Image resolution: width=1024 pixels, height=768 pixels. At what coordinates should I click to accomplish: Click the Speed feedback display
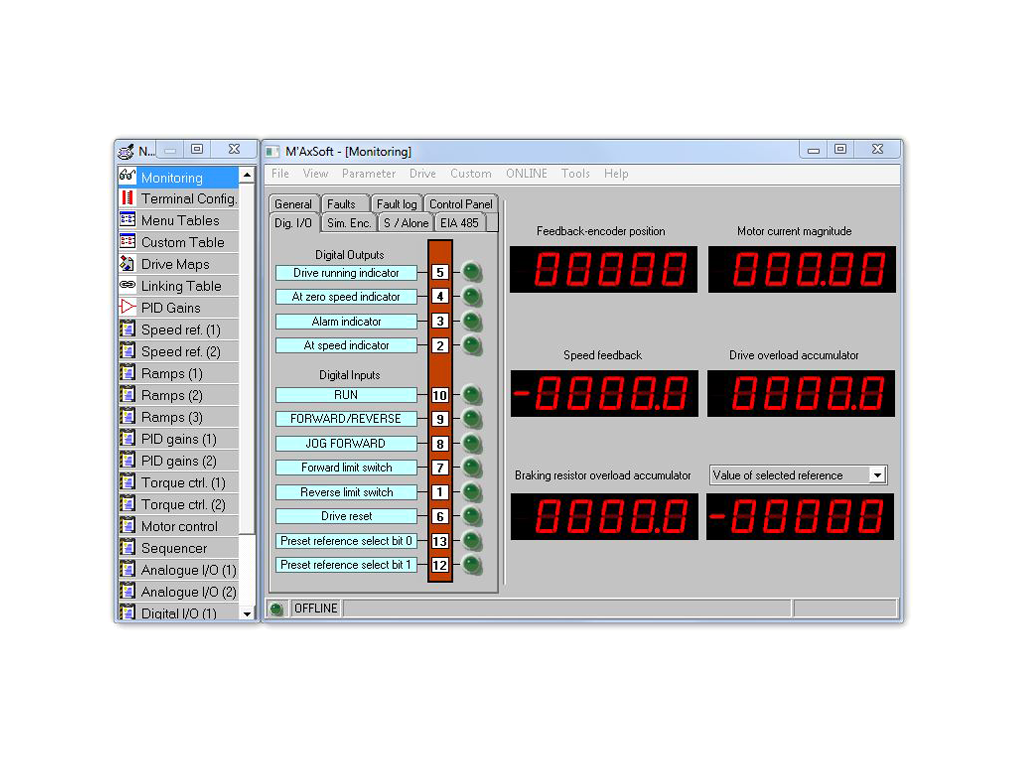coord(603,394)
